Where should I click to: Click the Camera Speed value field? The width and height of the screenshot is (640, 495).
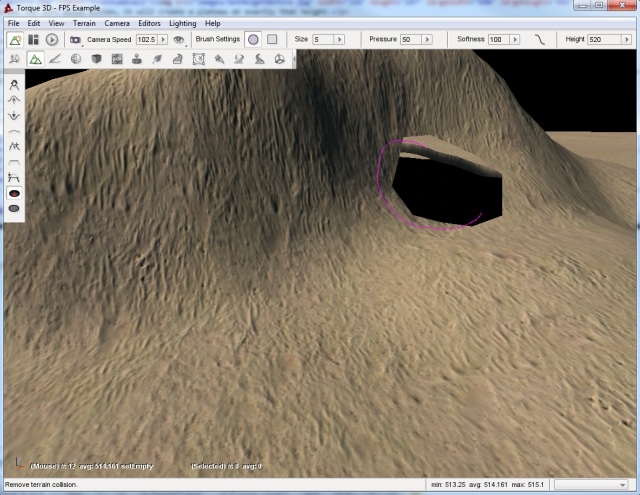click(146, 40)
